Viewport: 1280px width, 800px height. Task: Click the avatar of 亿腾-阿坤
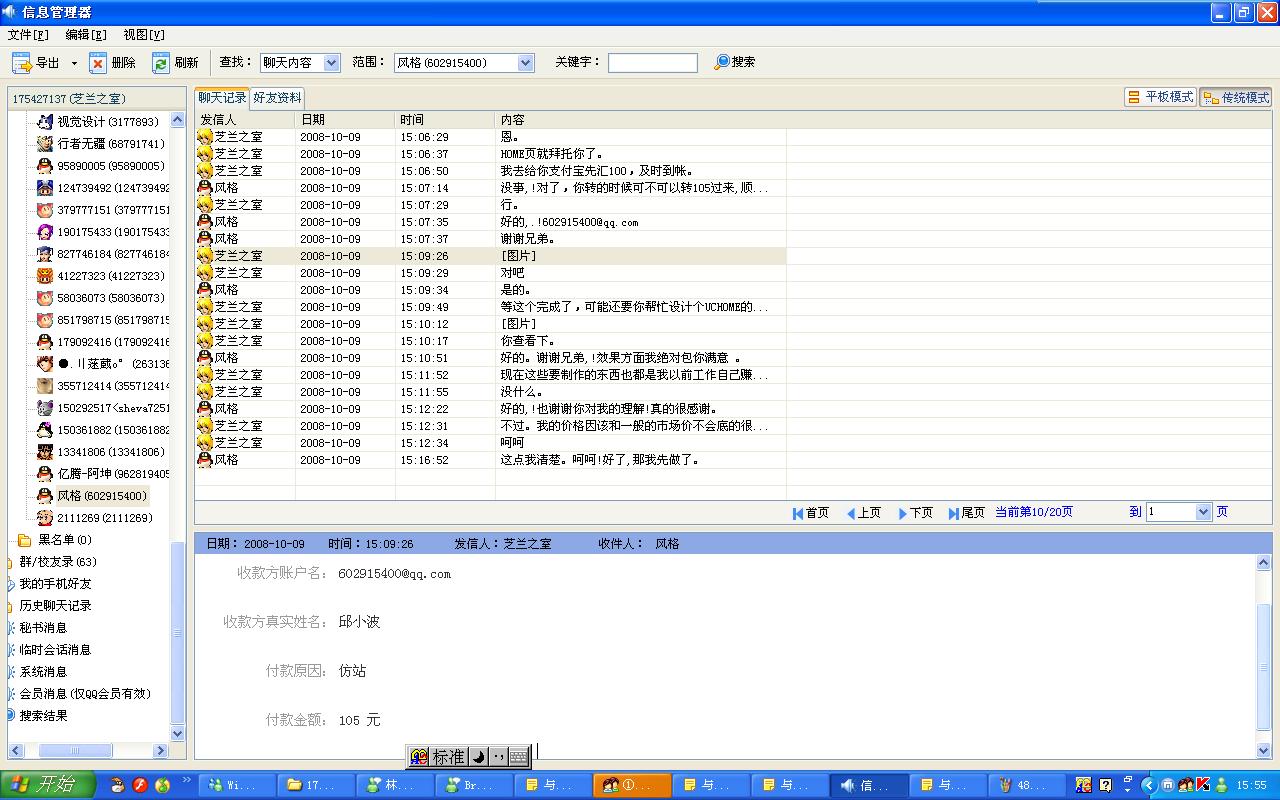(x=44, y=474)
